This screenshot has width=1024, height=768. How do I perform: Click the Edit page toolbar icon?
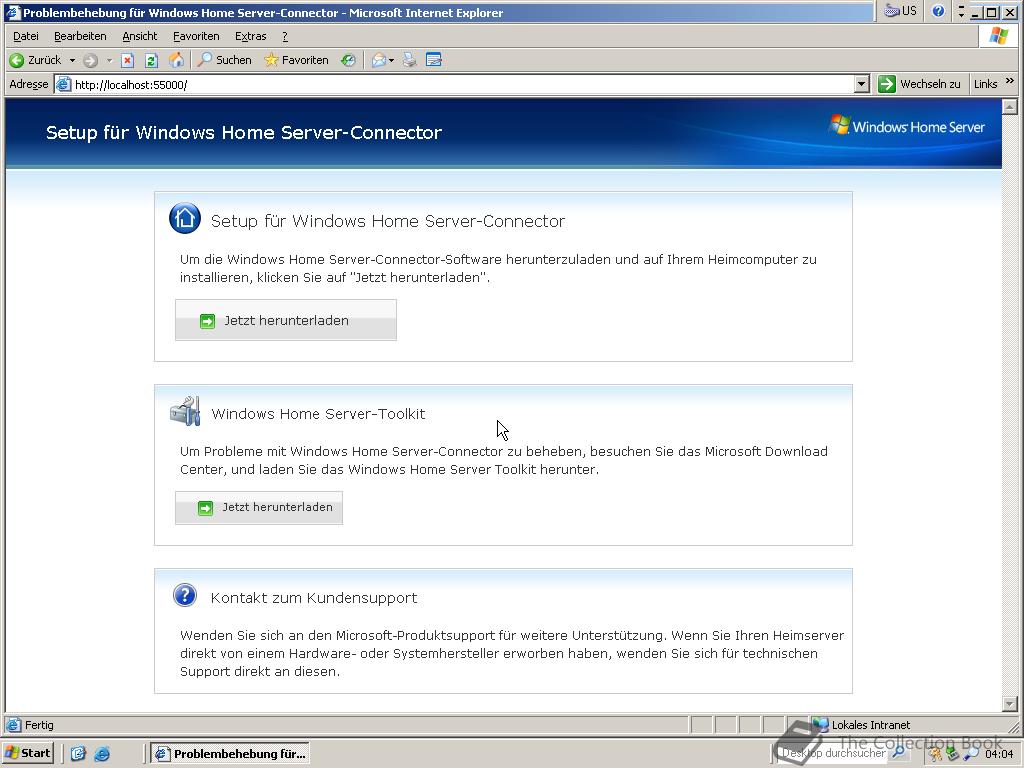434,60
